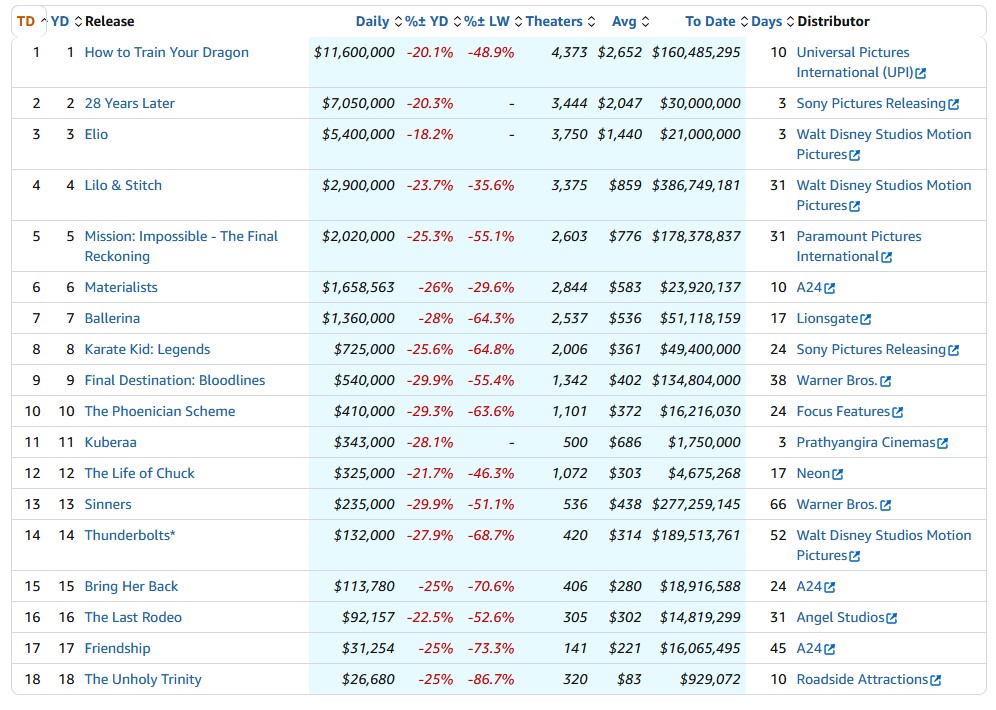The width and height of the screenshot is (996, 710).
Task: Open external link icon beside Neon
Action: (x=838, y=474)
